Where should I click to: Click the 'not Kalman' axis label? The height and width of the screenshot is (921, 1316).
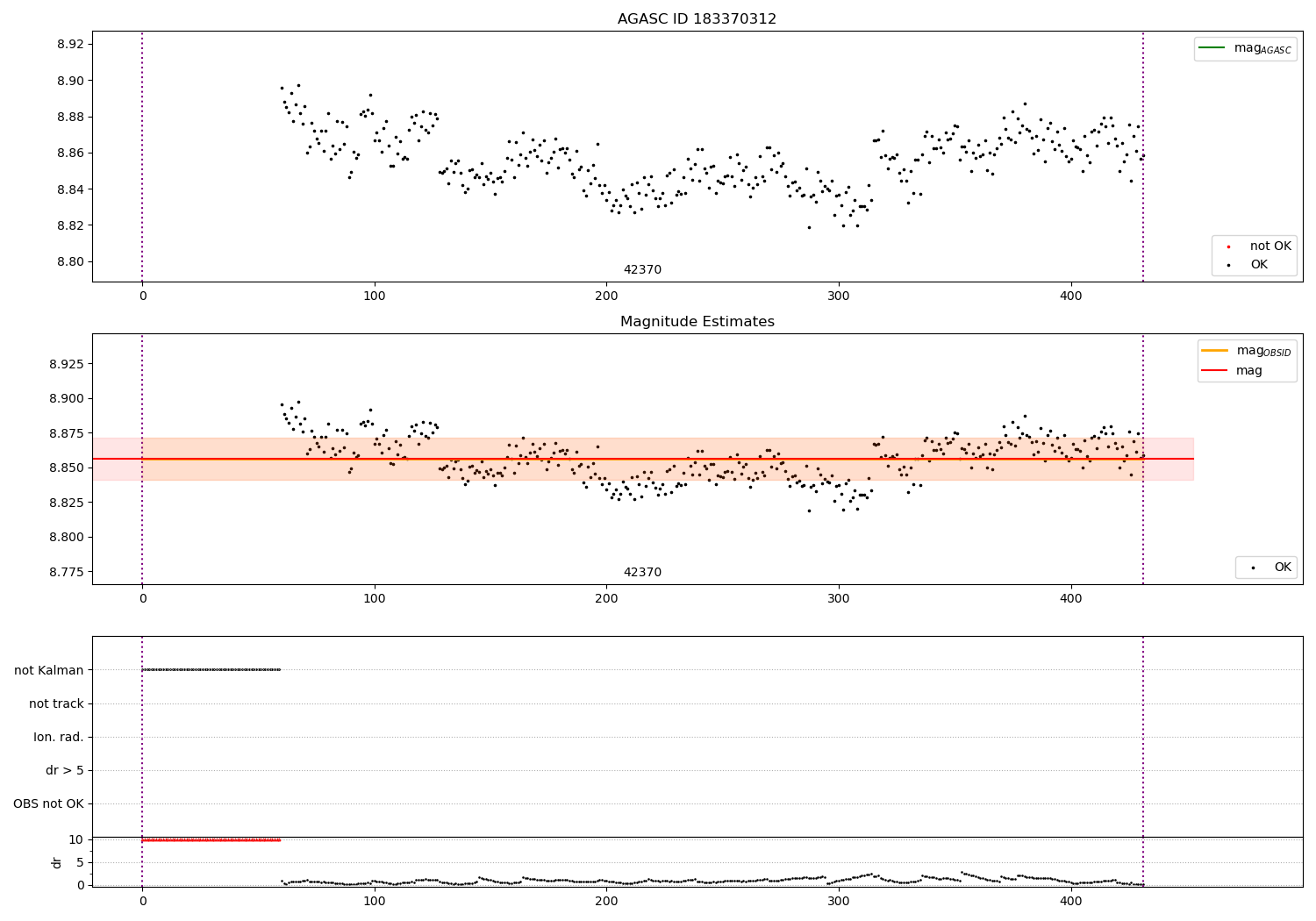49,670
